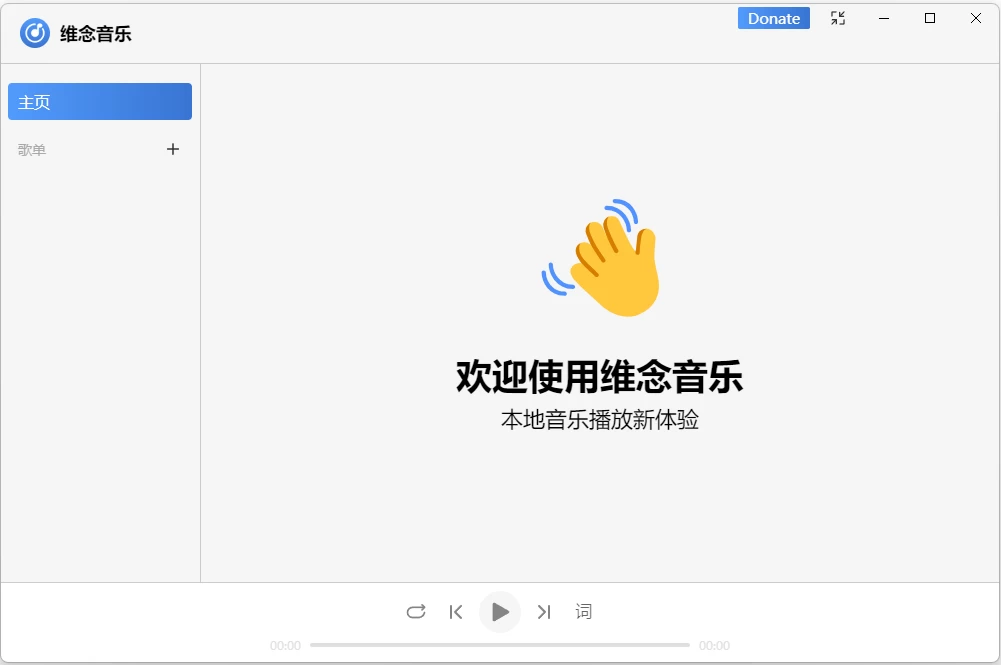The width and height of the screenshot is (1001, 665).
Task: Skip to the next track
Action: [544, 612]
